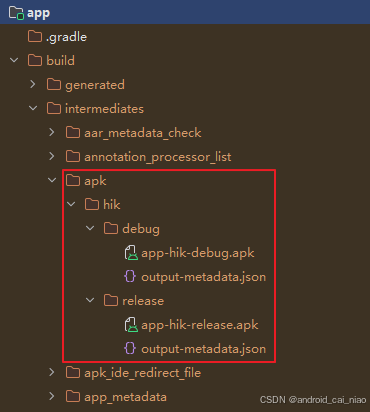Select the intermediates folder name
The image size is (370, 412).
coord(105,109)
